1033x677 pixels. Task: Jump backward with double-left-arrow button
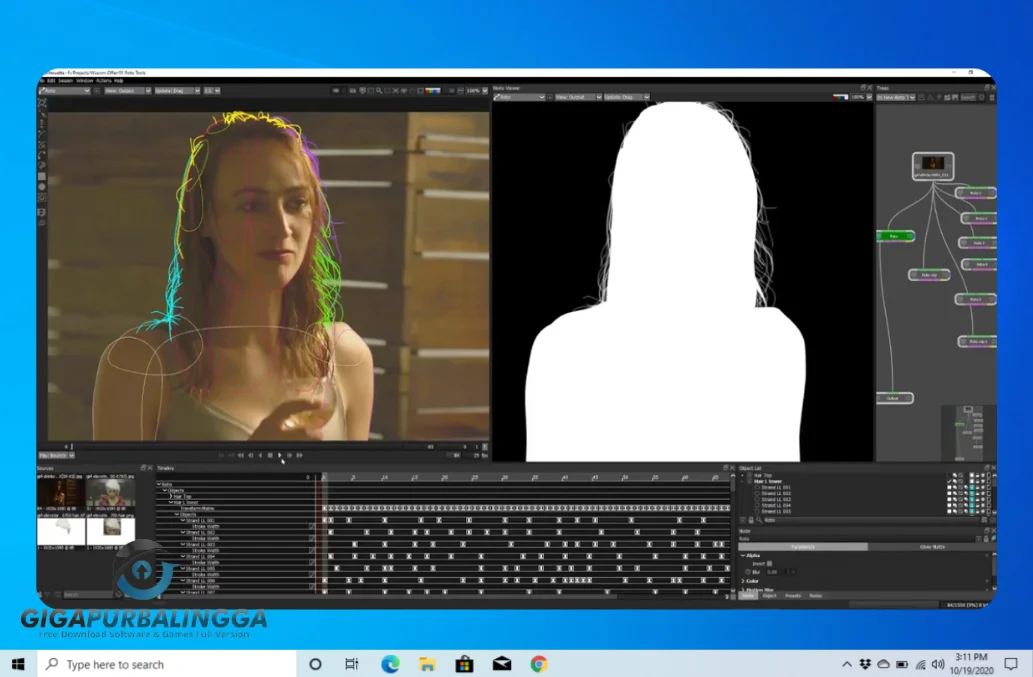240,455
